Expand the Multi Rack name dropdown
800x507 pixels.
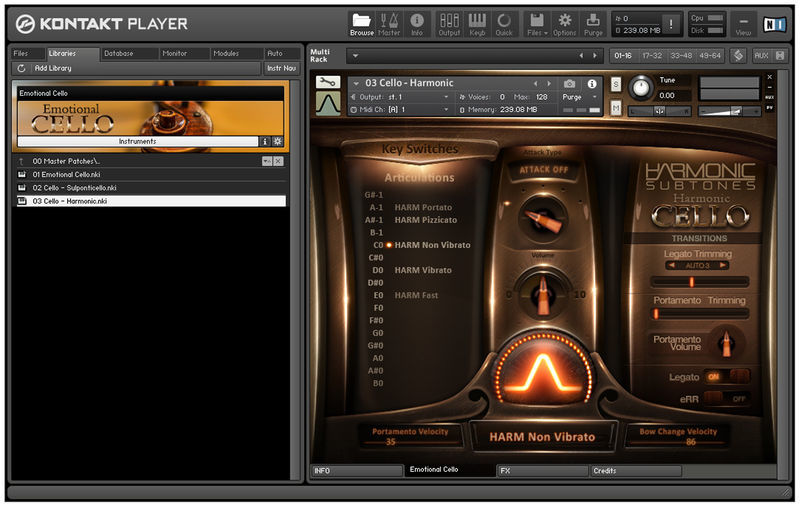point(355,56)
